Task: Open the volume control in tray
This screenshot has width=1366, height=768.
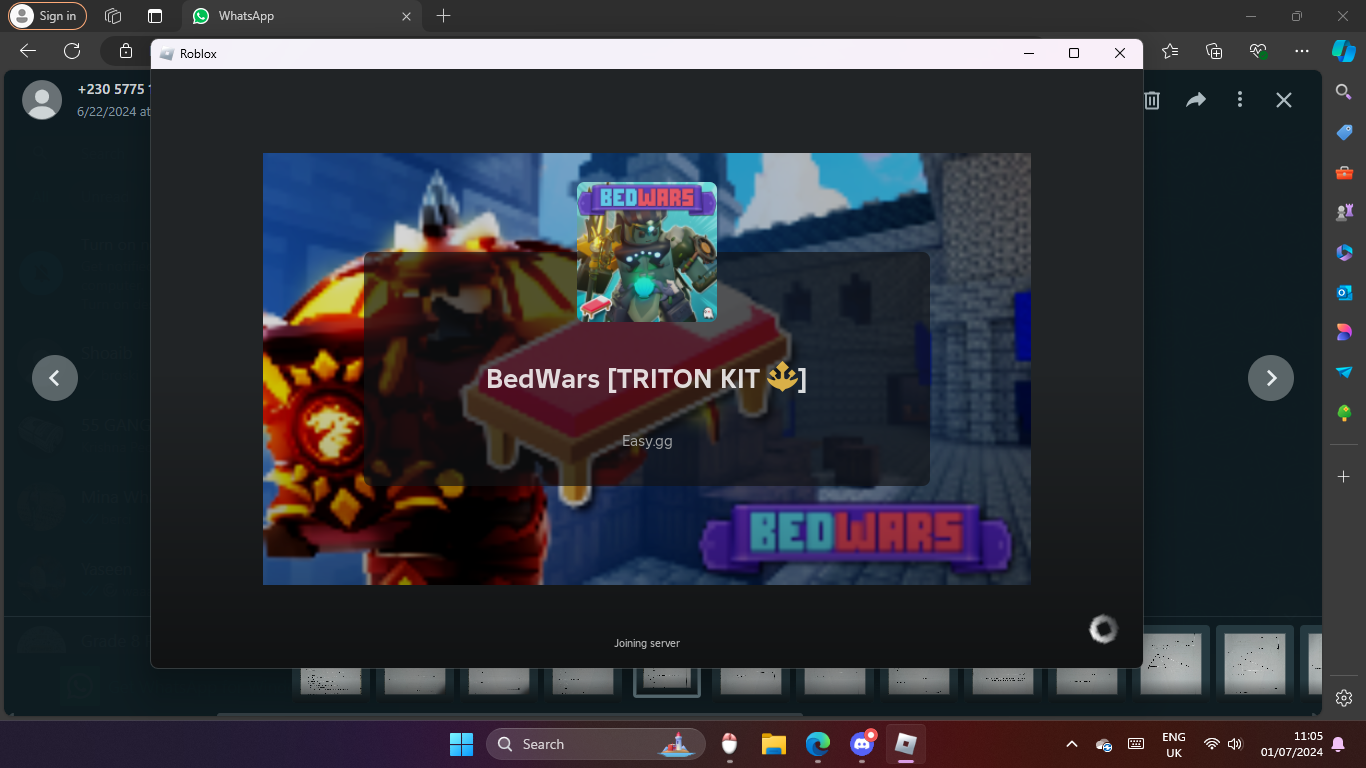Action: (x=1235, y=744)
